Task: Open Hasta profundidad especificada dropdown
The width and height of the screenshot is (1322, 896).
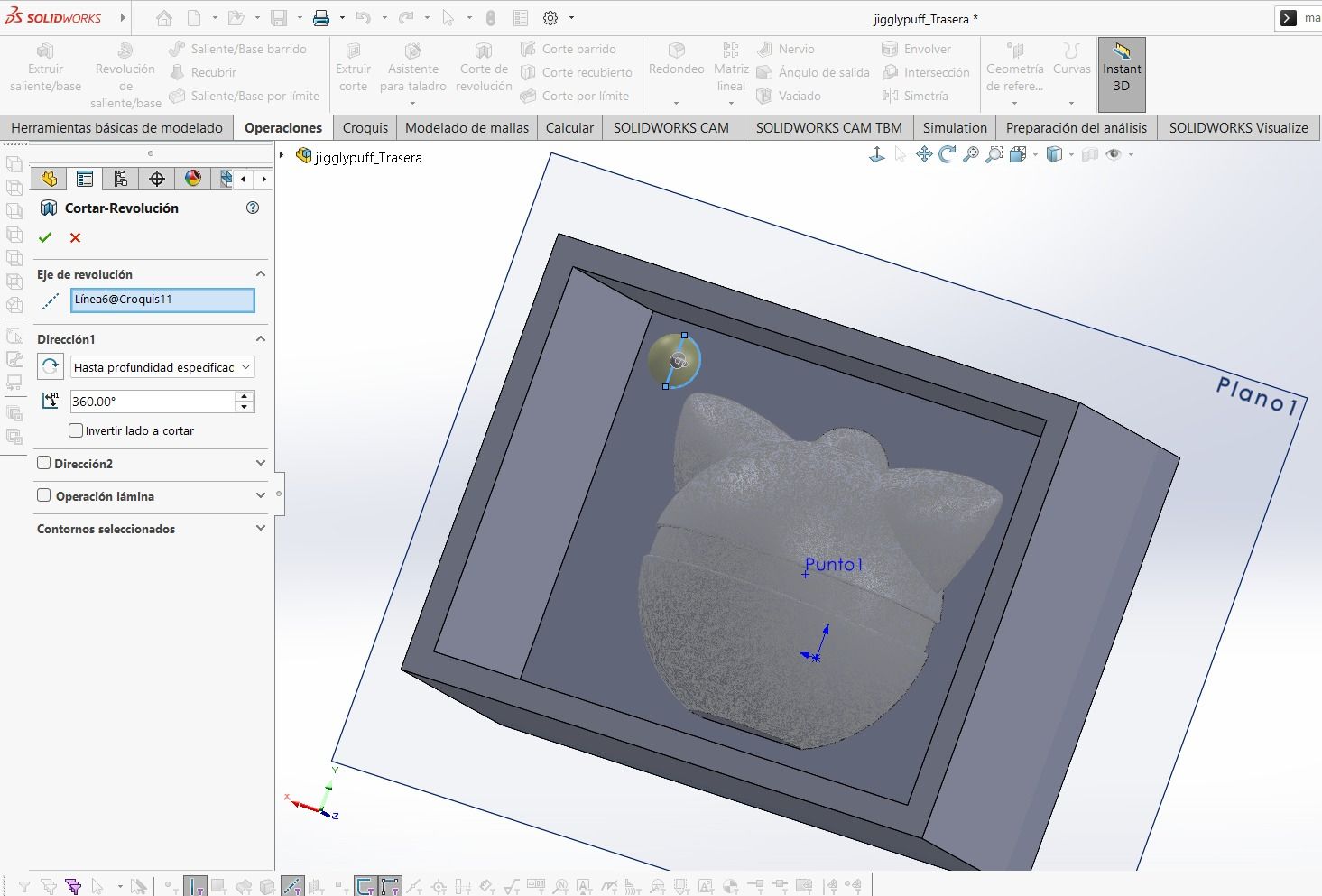Action: (x=162, y=367)
